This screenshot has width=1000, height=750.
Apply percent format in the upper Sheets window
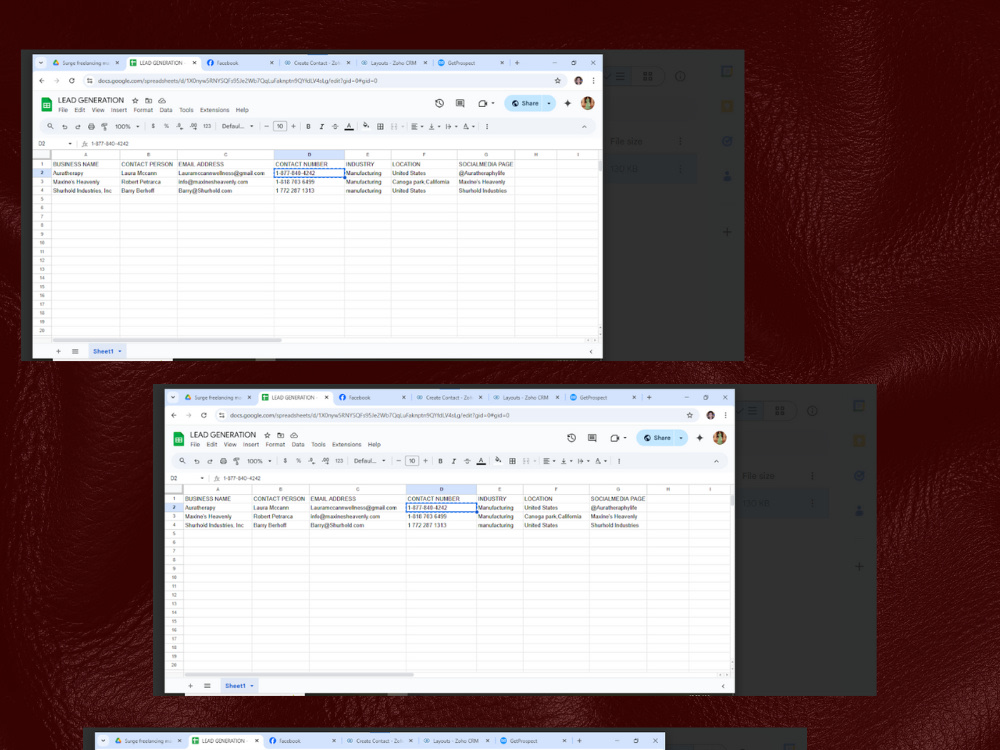tap(166, 126)
